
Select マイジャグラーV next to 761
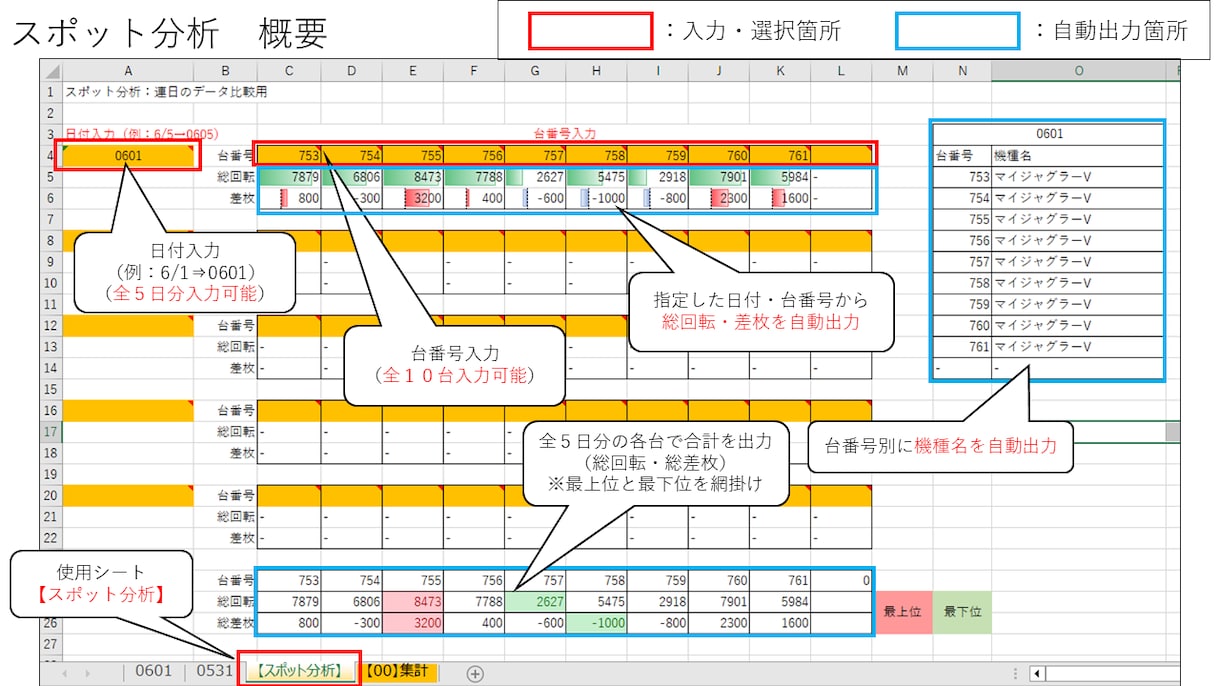tap(1078, 346)
